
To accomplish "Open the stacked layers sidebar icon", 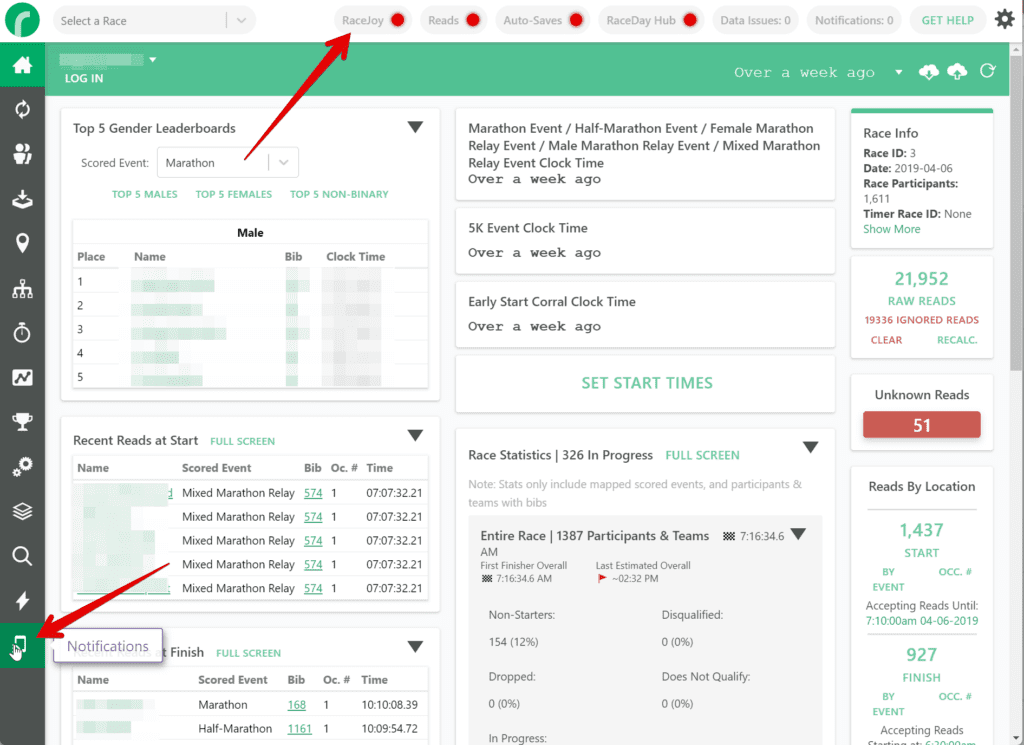I will [x=22, y=511].
